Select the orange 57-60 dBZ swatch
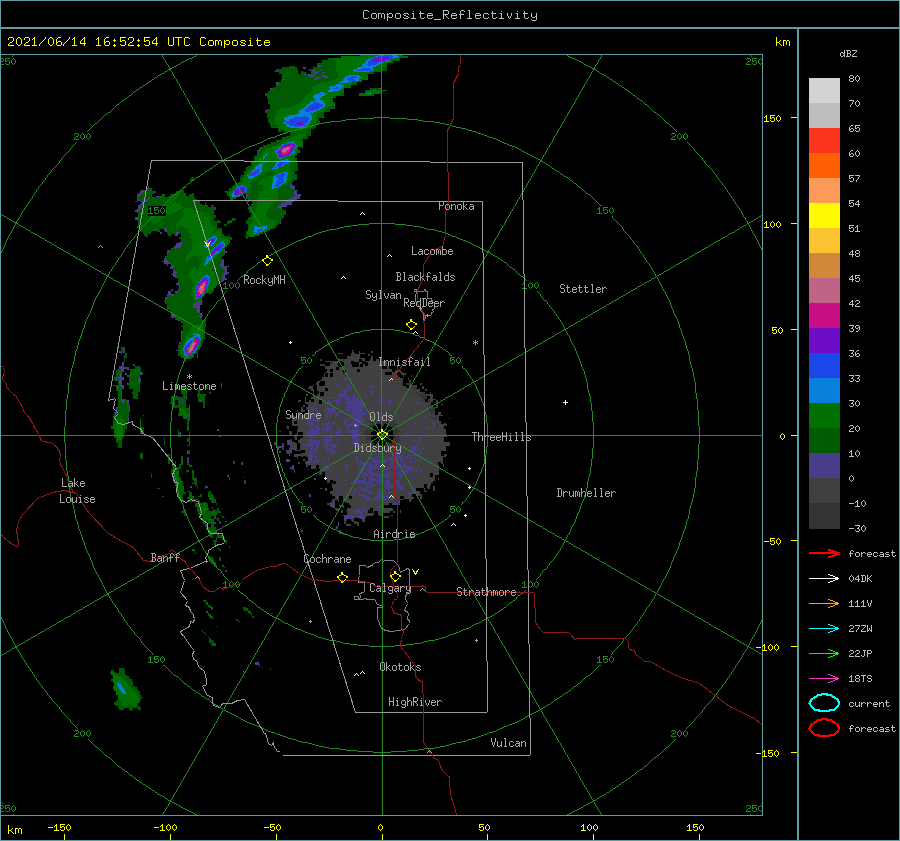The width and height of the screenshot is (900, 841). pos(824,165)
